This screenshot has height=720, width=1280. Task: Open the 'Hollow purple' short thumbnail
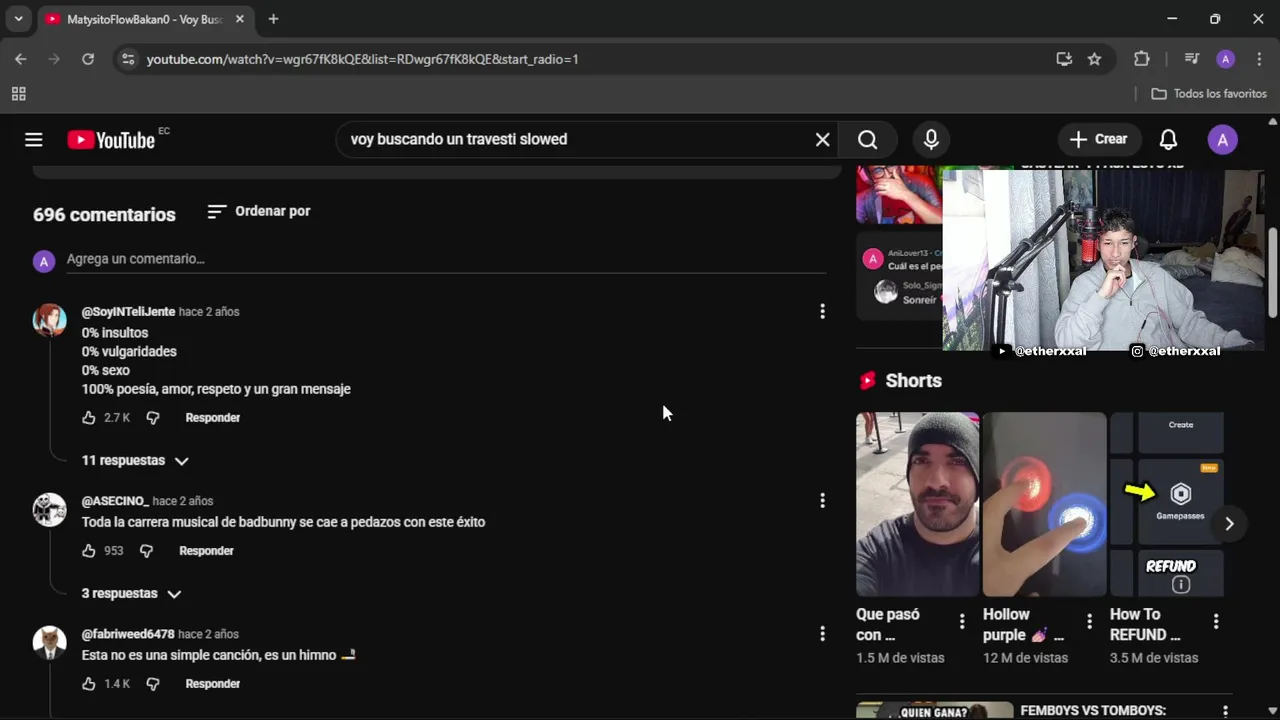click(1044, 505)
